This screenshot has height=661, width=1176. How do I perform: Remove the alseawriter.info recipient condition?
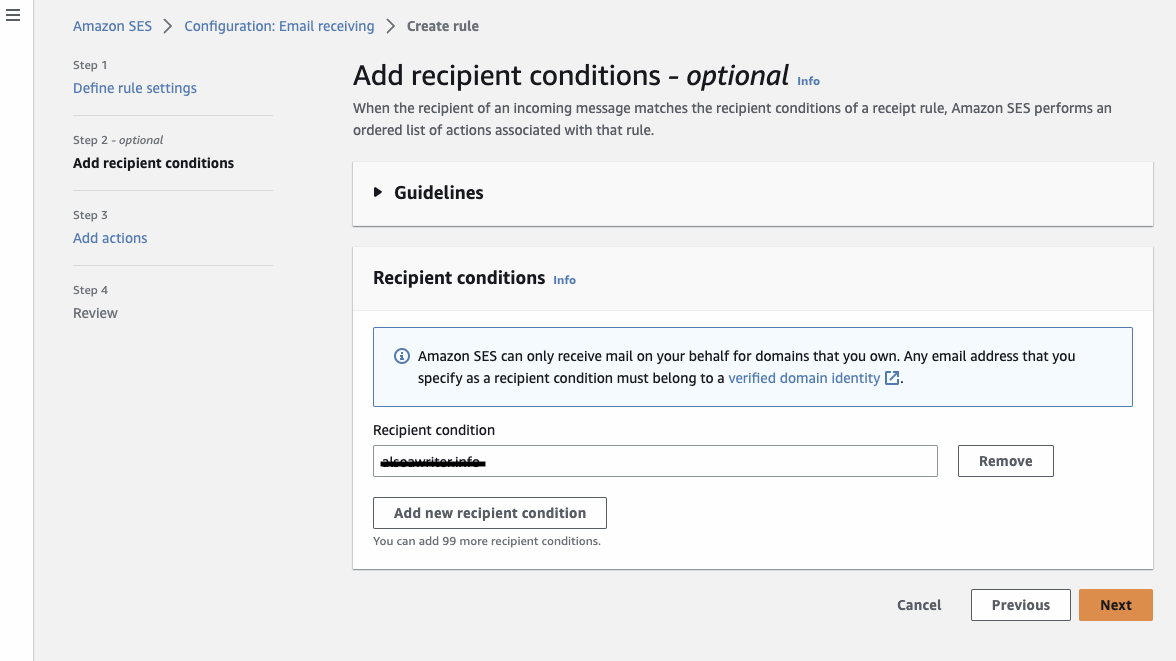pyautogui.click(x=1005, y=461)
